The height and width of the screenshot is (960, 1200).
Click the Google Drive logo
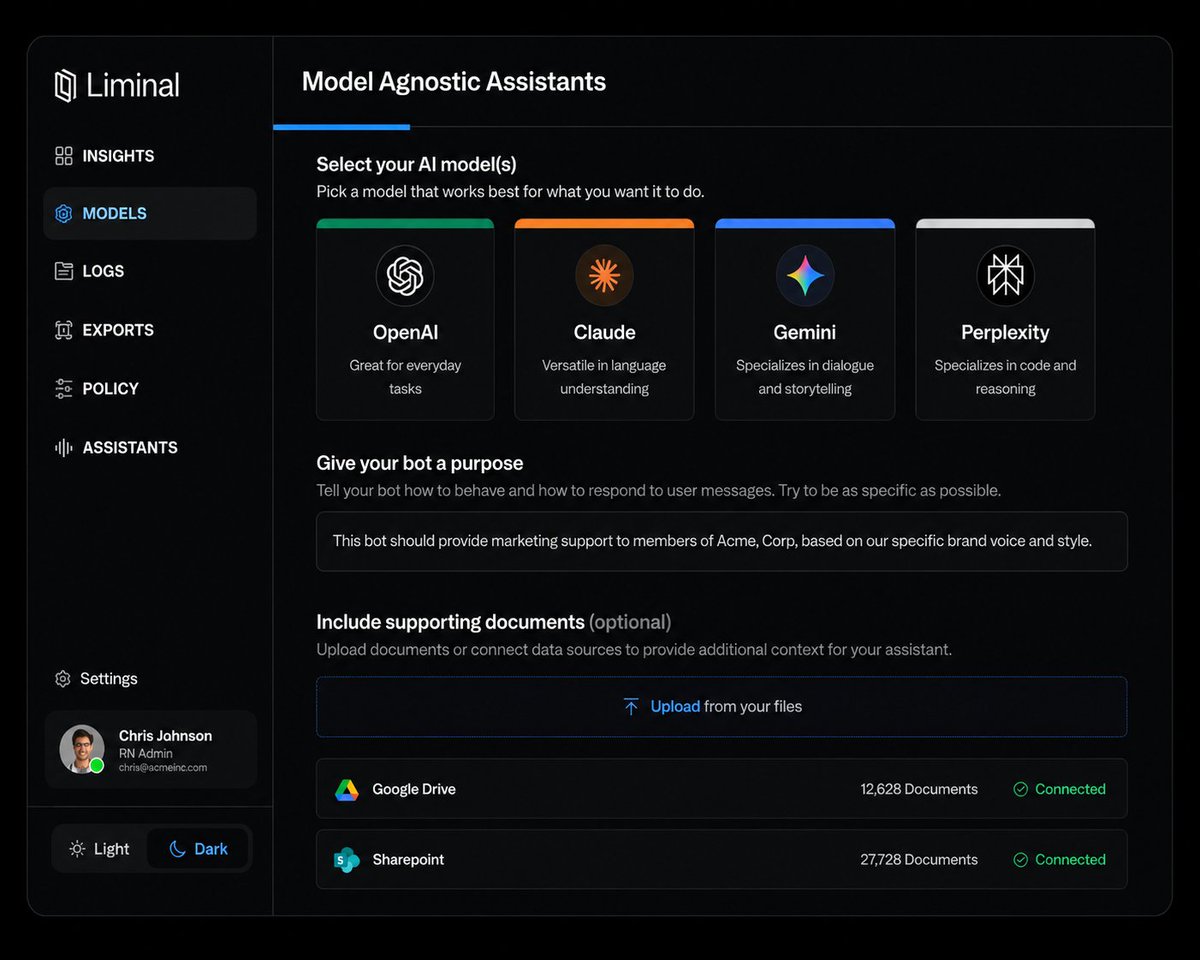coord(347,790)
